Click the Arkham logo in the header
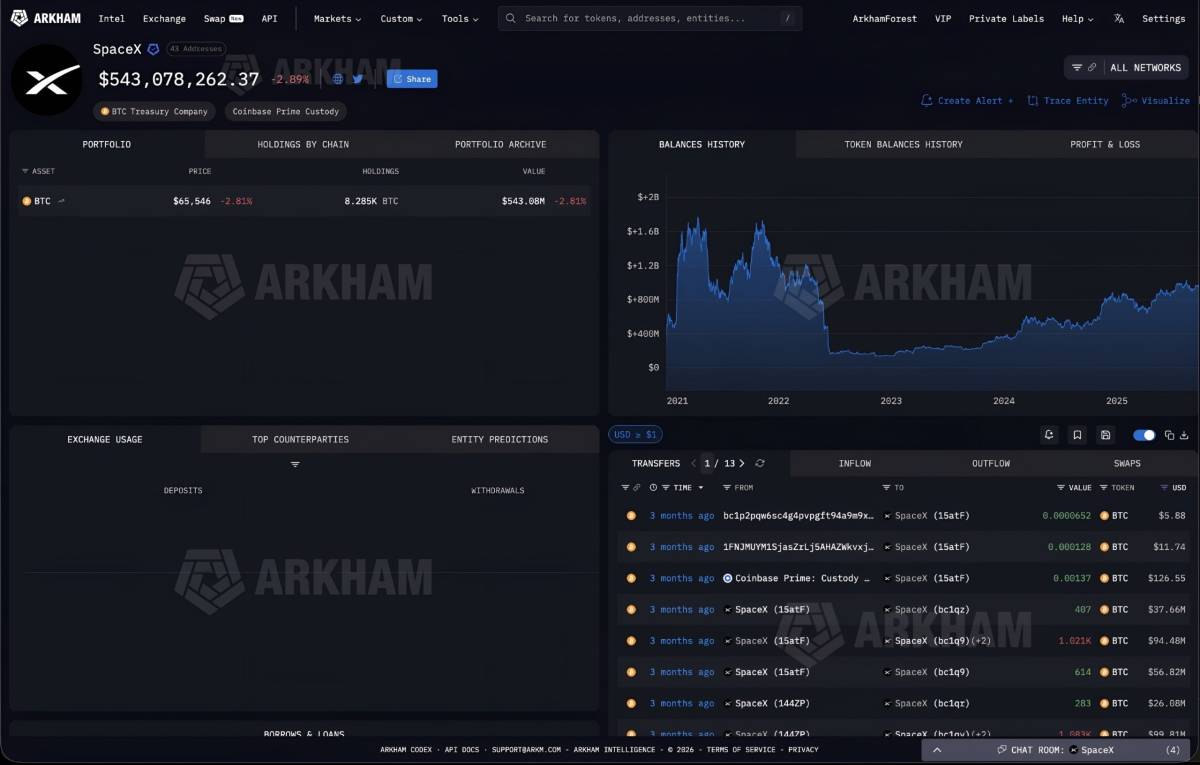The image size is (1200, 765). click(46, 18)
